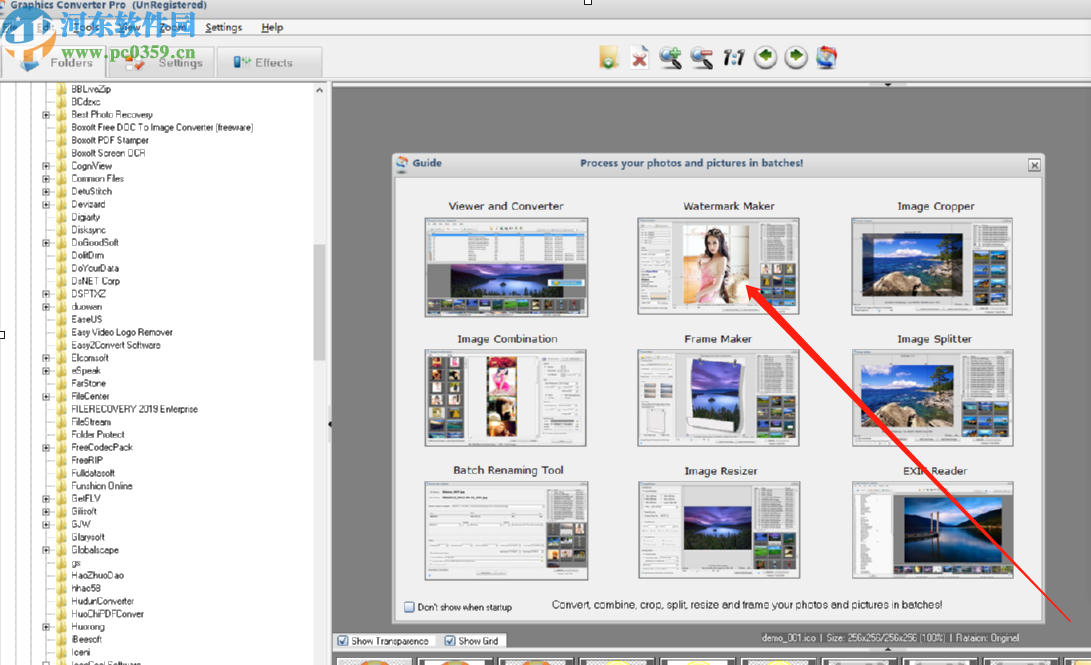The image size is (1091, 665).
Task: Go to next image with right arrow
Action: [796, 58]
